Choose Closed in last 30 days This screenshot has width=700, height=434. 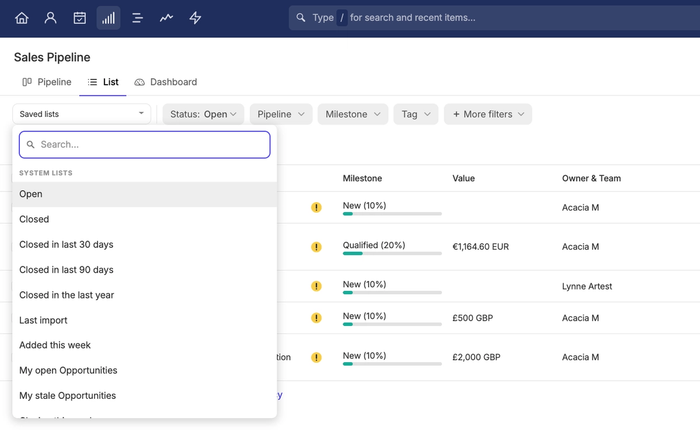click(x=145, y=245)
